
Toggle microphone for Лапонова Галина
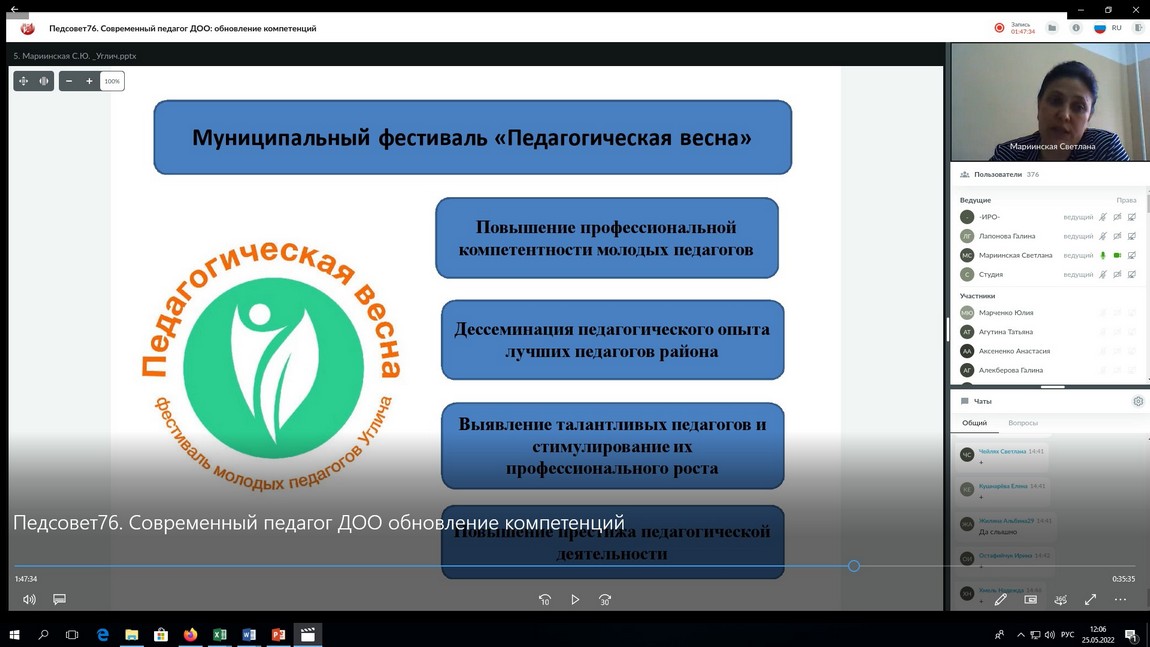tap(1102, 236)
